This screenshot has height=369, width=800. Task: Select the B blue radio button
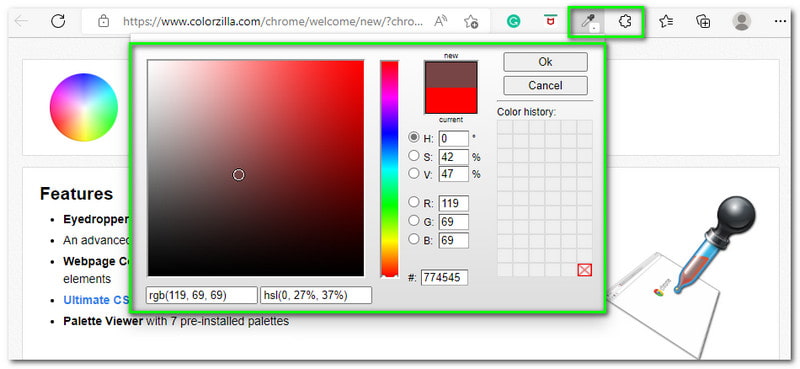pos(414,239)
